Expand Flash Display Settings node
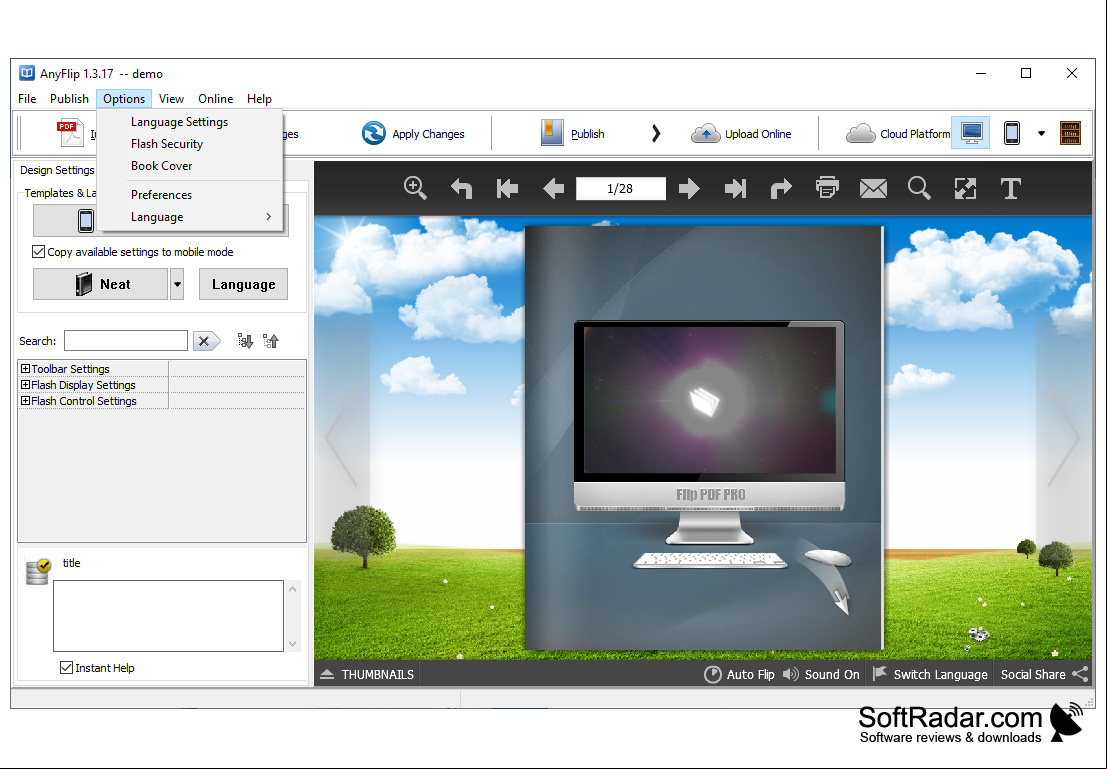This screenshot has height=769, width=1107. 25,385
